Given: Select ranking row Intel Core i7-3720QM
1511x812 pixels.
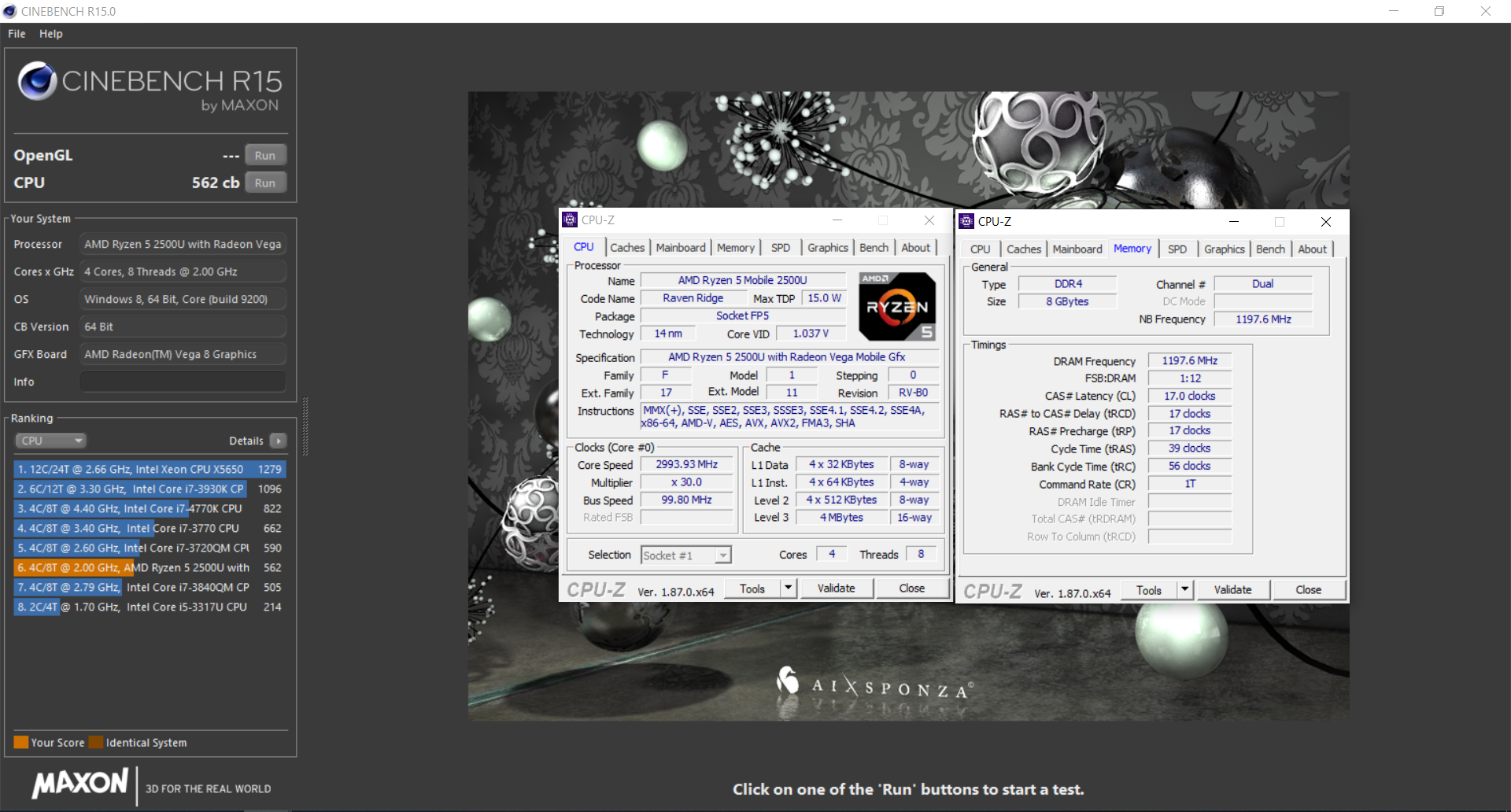Looking at the screenshot, I should (x=150, y=548).
